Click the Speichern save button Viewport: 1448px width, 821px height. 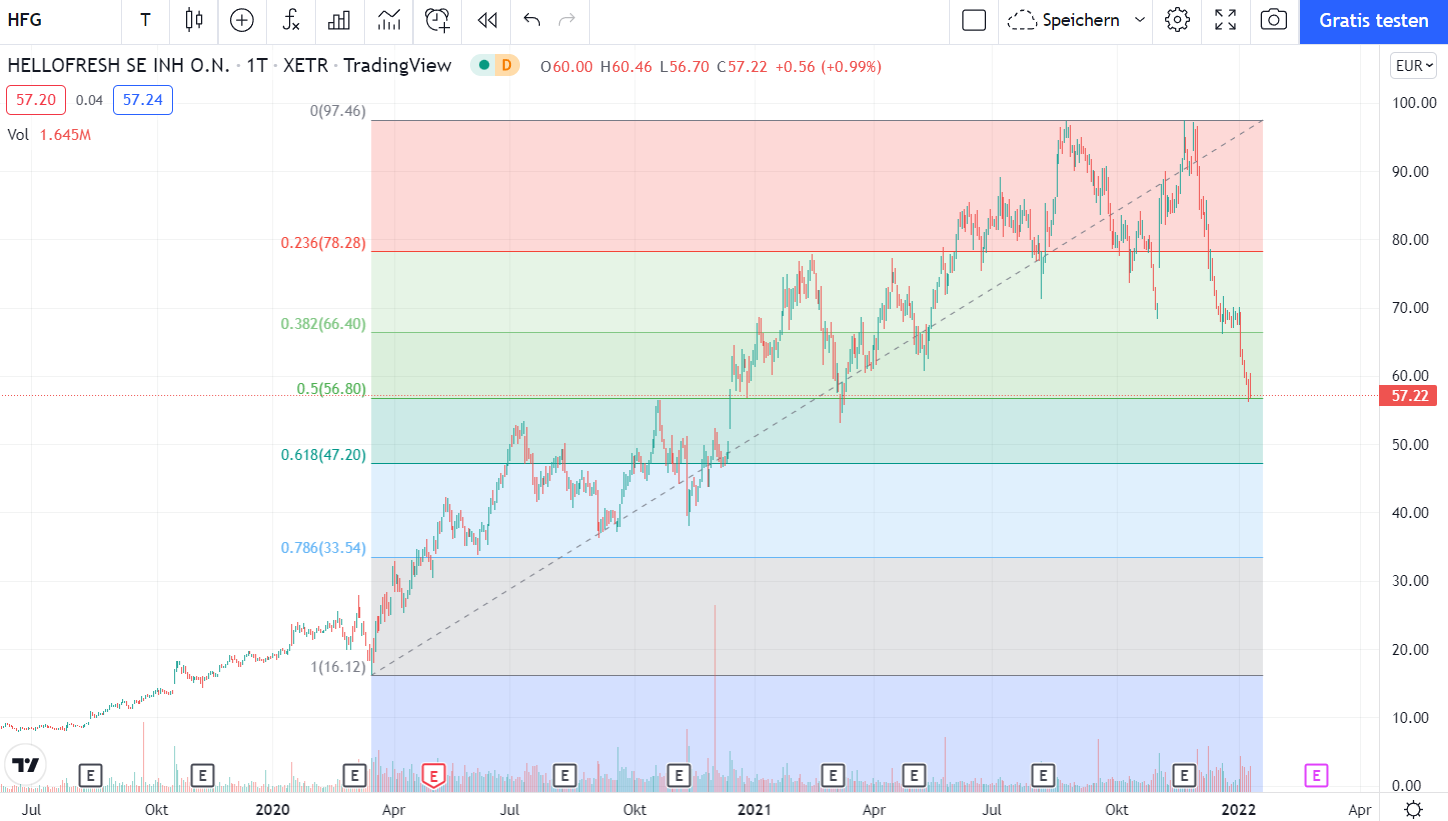click(1064, 20)
